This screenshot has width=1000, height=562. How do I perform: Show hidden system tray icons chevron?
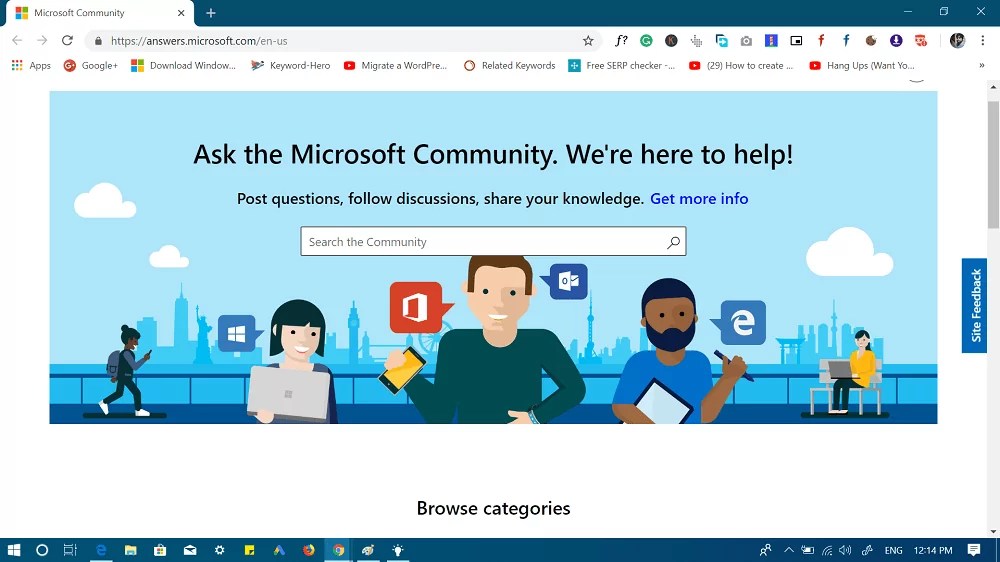click(789, 550)
